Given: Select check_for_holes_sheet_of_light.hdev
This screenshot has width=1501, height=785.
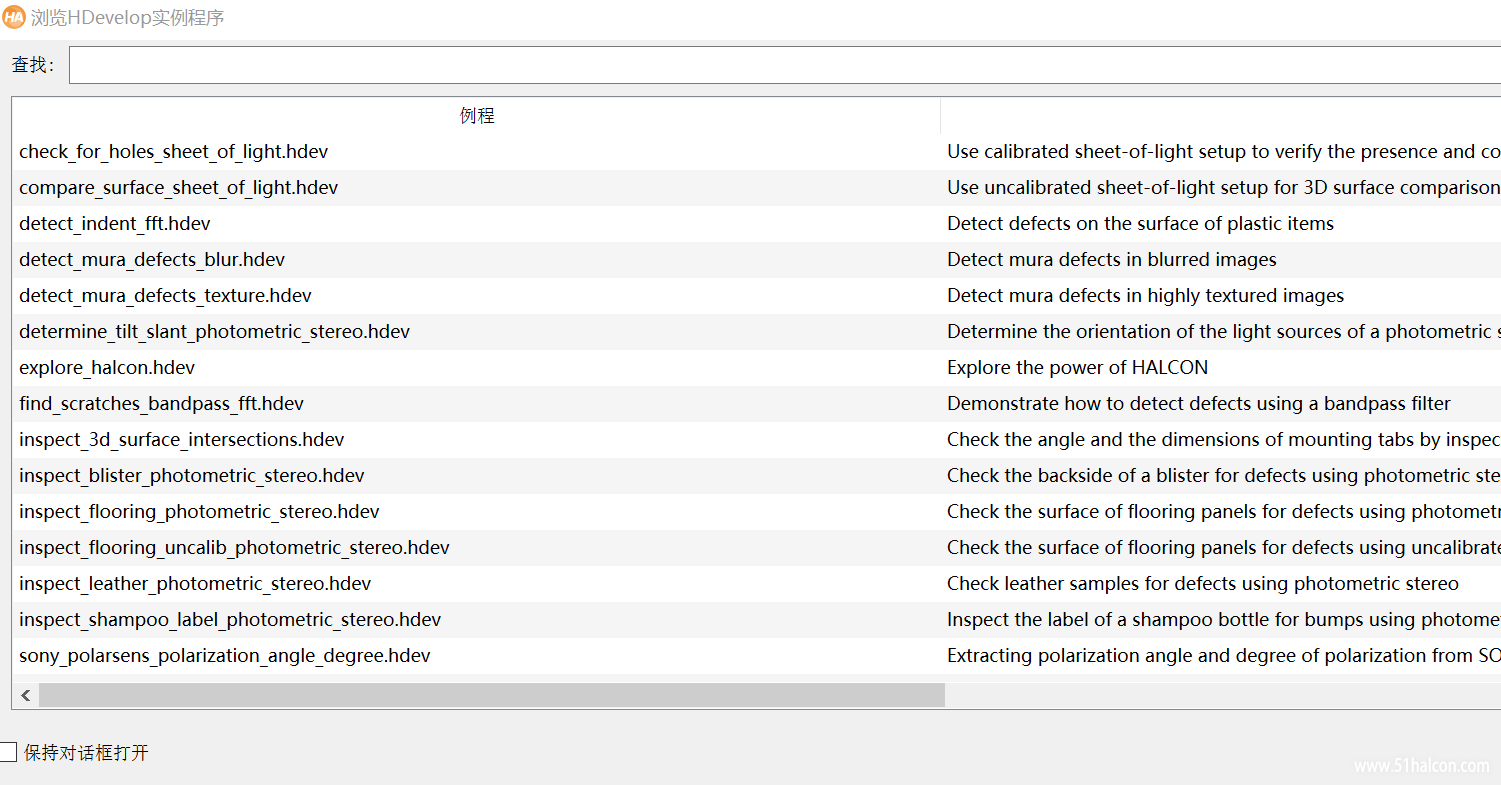Looking at the screenshot, I should point(174,152).
